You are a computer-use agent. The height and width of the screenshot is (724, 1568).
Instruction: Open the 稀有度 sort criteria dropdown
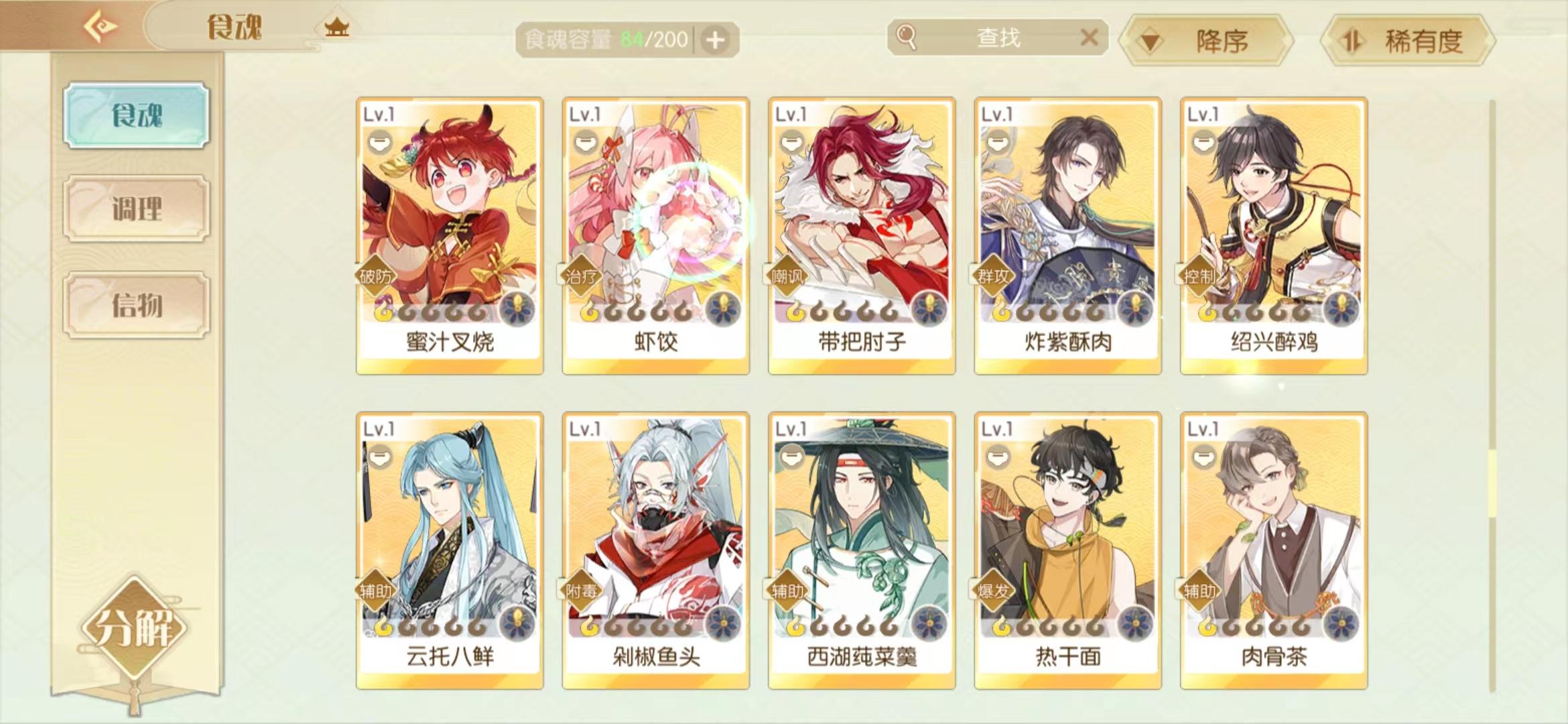point(1408,41)
